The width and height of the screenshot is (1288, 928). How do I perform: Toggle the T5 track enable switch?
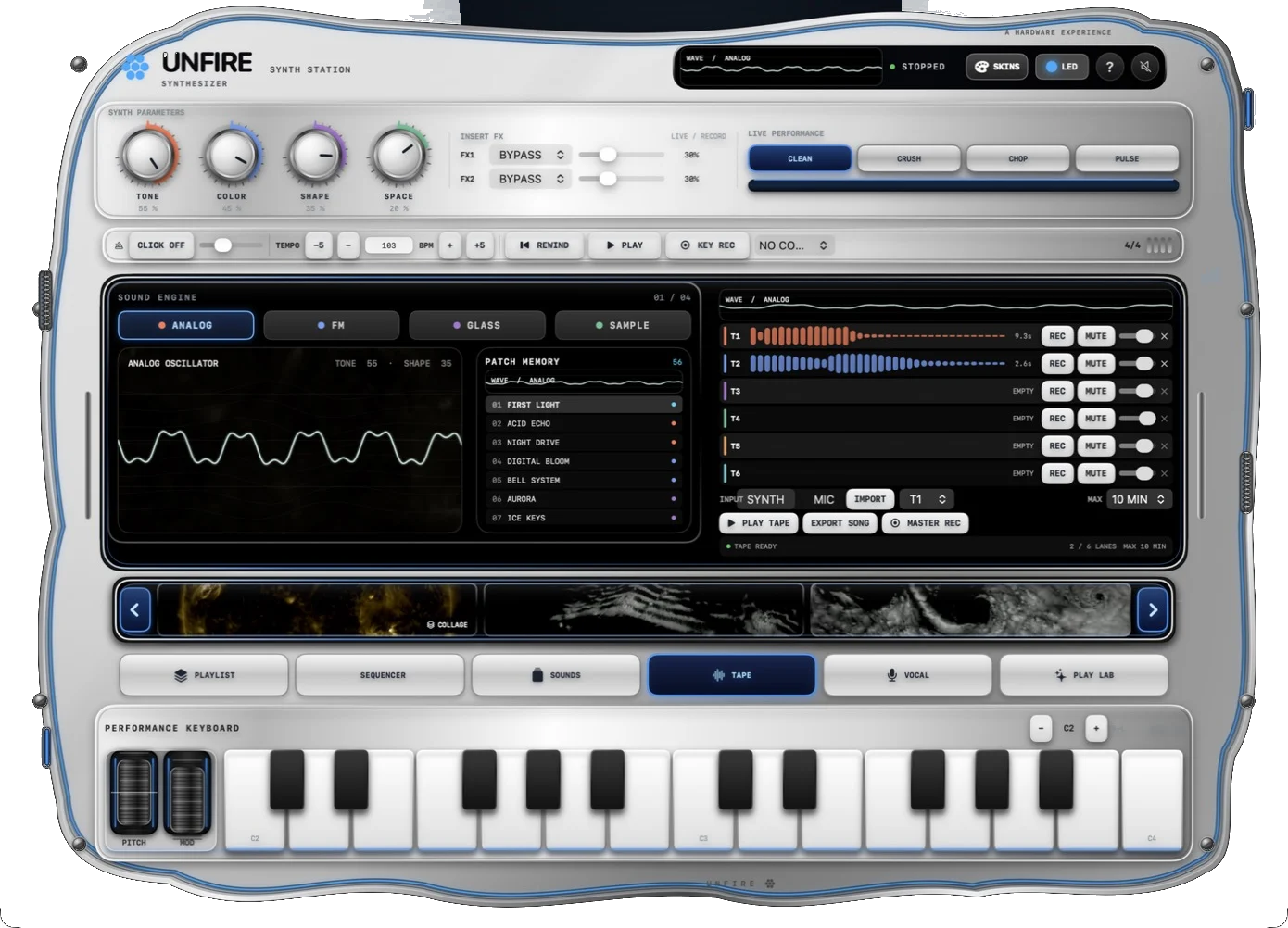[x=1136, y=446]
